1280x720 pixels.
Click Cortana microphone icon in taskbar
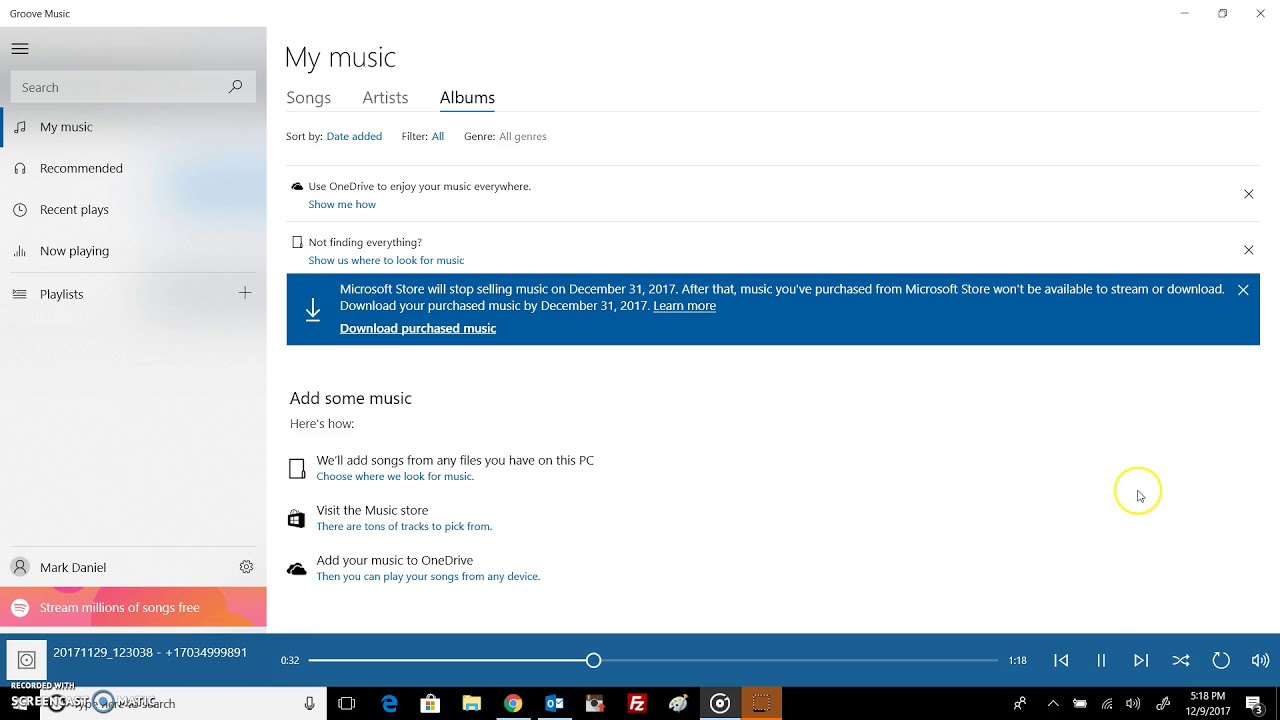coord(309,704)
